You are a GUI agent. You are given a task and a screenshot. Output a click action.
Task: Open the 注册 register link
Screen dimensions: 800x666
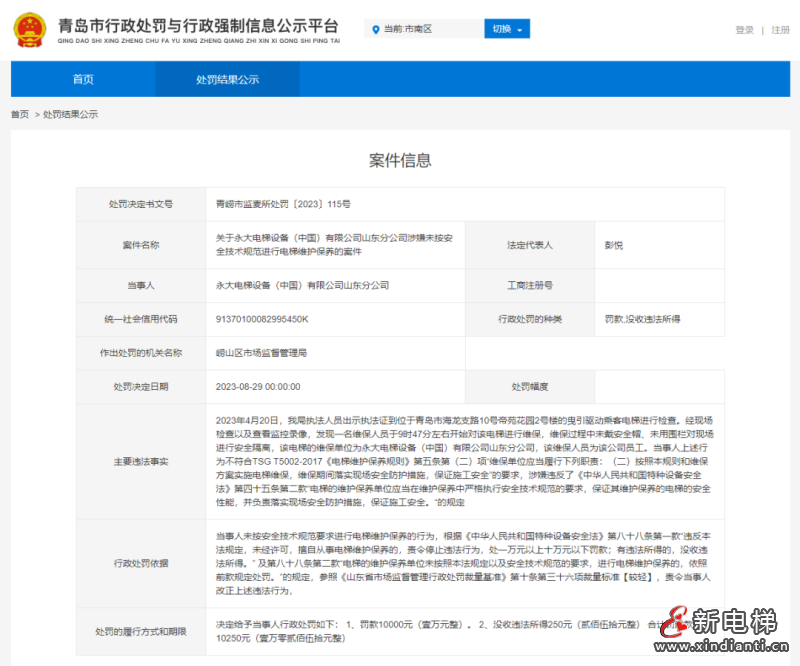tap(780, 30)
